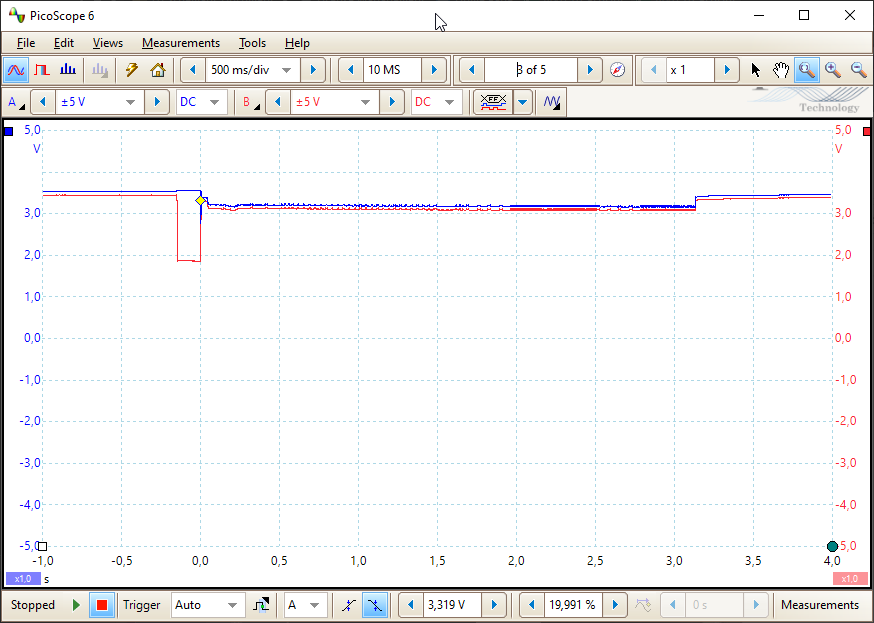The width and height of the screenshot is (874, 623).
Task: Increase number of samples from 10 MS
Action: point(434,70)
